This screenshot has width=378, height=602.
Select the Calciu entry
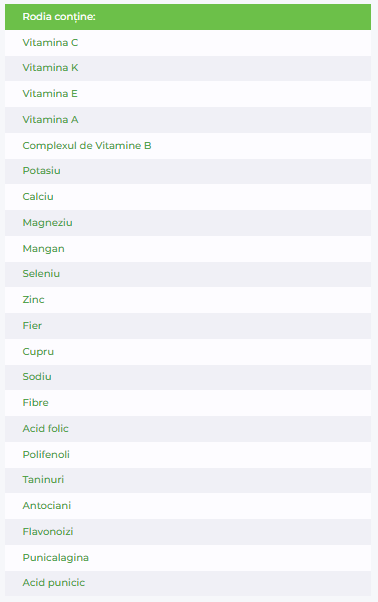click(x=188, y=197)
